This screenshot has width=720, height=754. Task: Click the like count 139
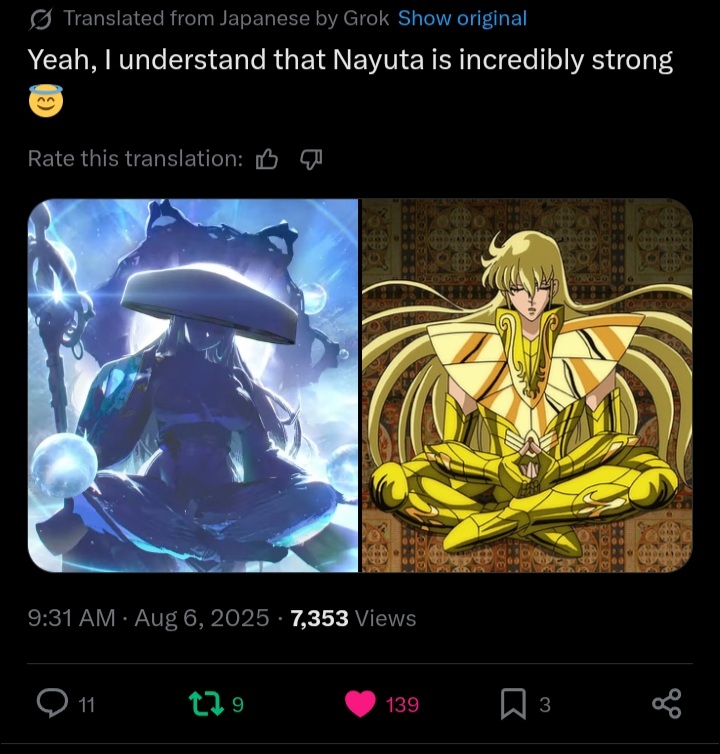pos(403,705)
